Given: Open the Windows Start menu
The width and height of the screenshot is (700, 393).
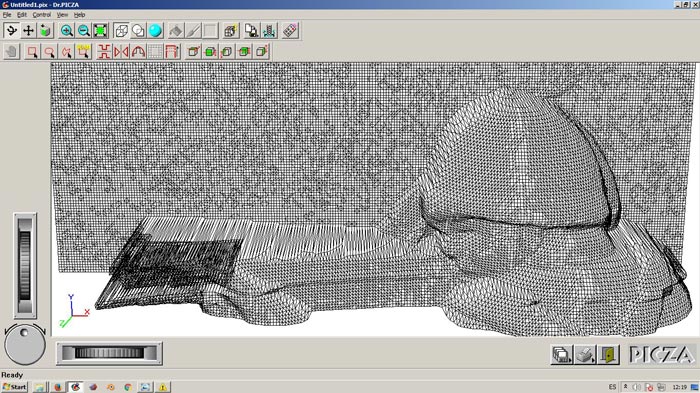Looking at the screenshot, I should (14, 387).
